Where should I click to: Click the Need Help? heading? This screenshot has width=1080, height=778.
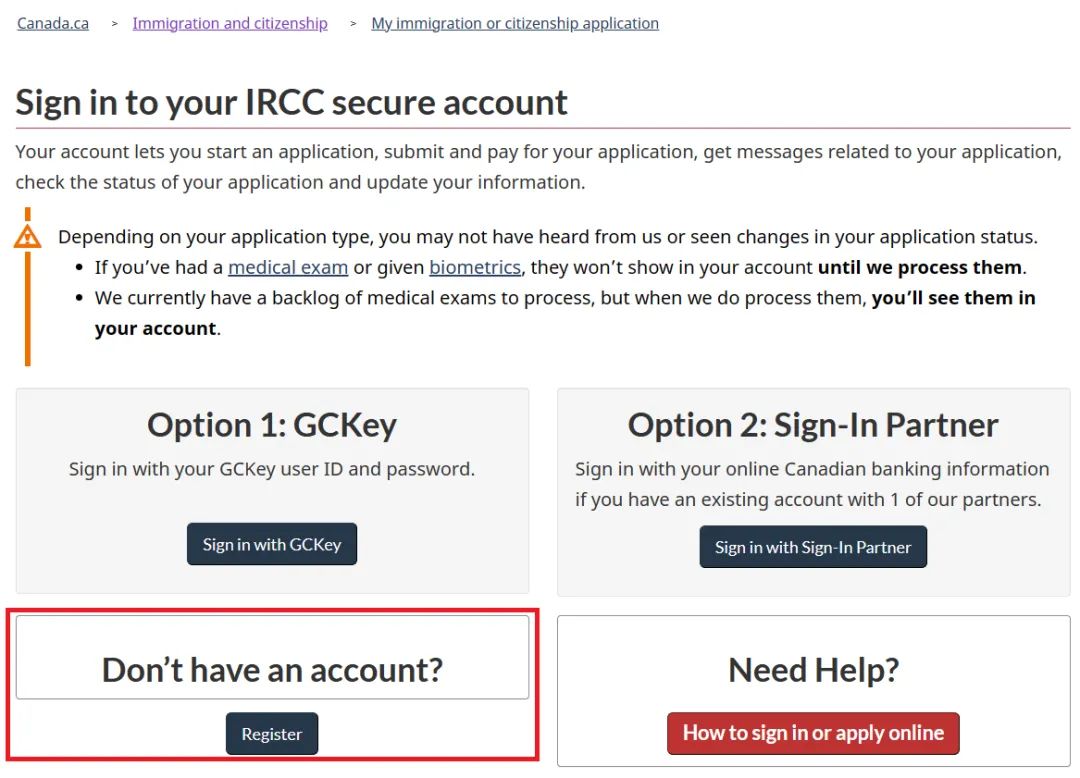[x=813, y=670]
